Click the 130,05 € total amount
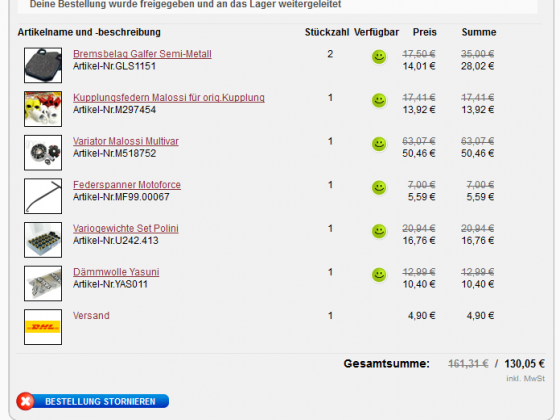The image size is (560, 420). click(525, 364)
